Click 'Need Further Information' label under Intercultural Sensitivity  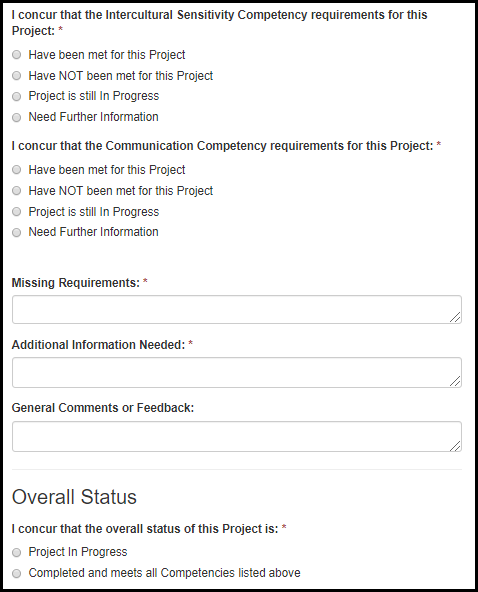click(x=94, y=117)
